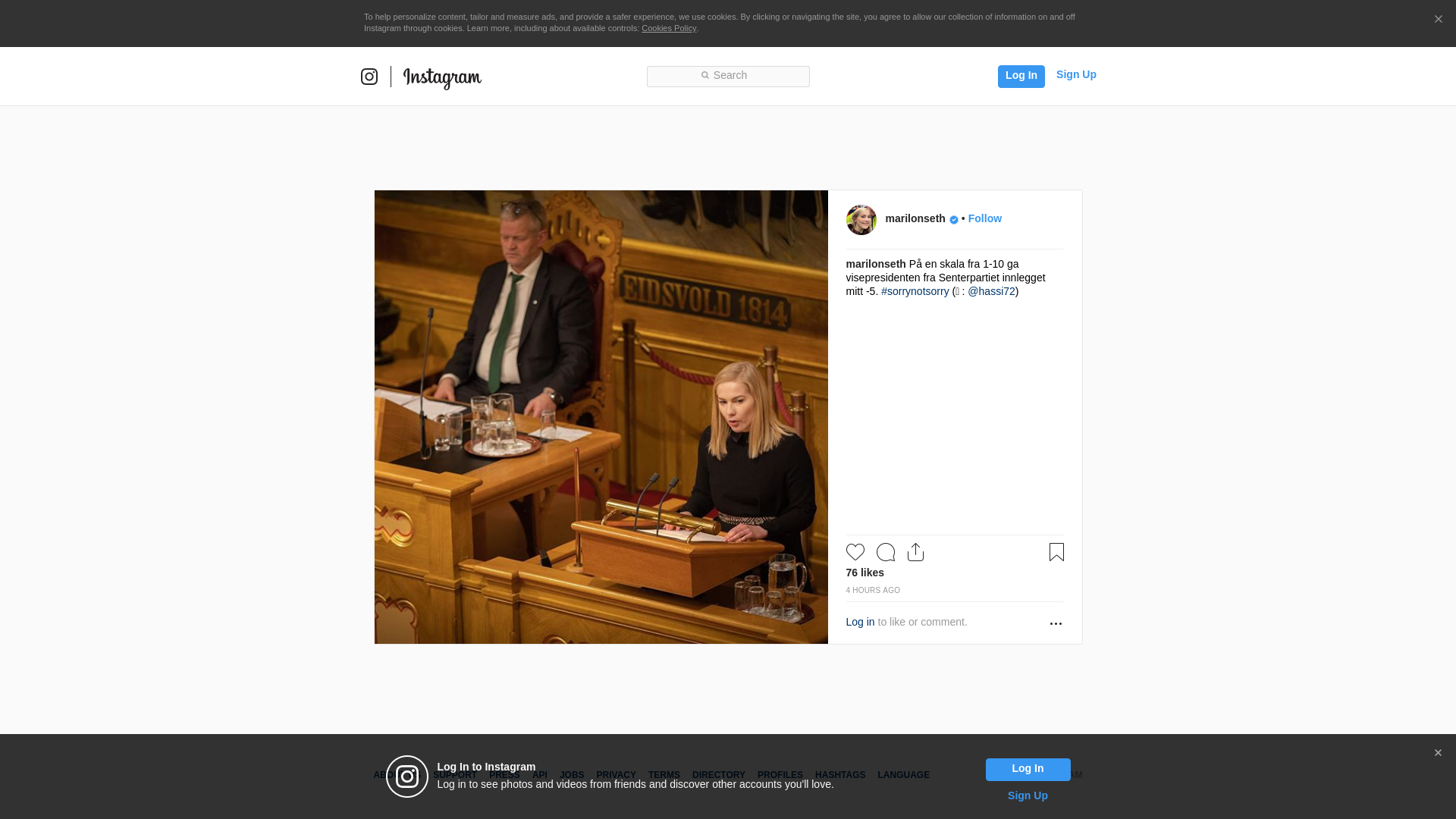Click the Instagram camera logo icon
This screenshot has width=1456, height=819.
click(369, 77)
